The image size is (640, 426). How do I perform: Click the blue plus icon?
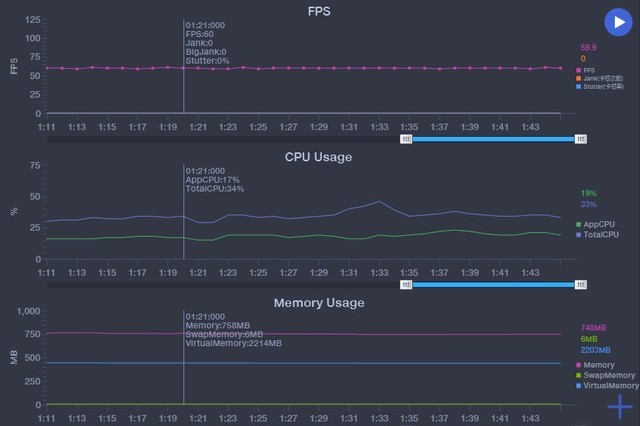tap(620, 406)
